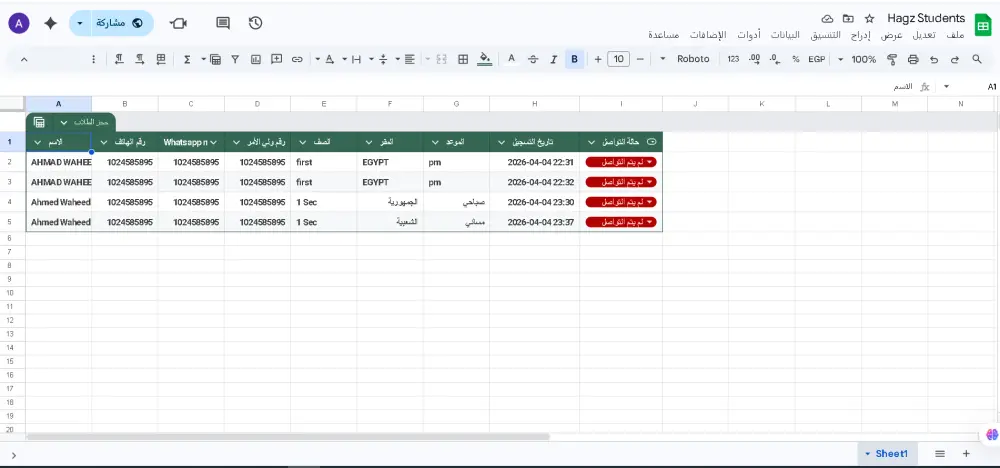
Task: Decrease font size with minus button
Action: [x=640, y=59]
